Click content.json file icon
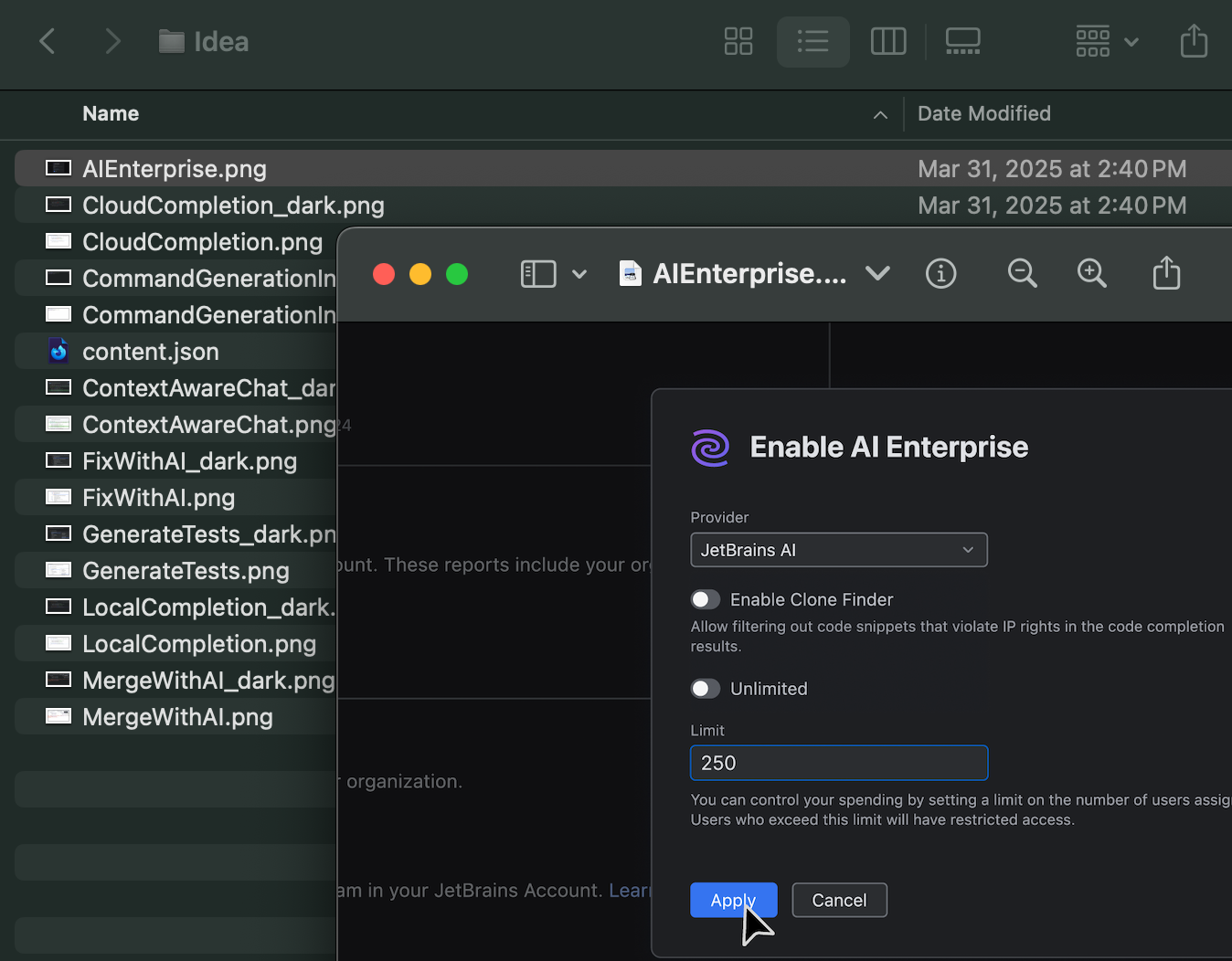 58,351
